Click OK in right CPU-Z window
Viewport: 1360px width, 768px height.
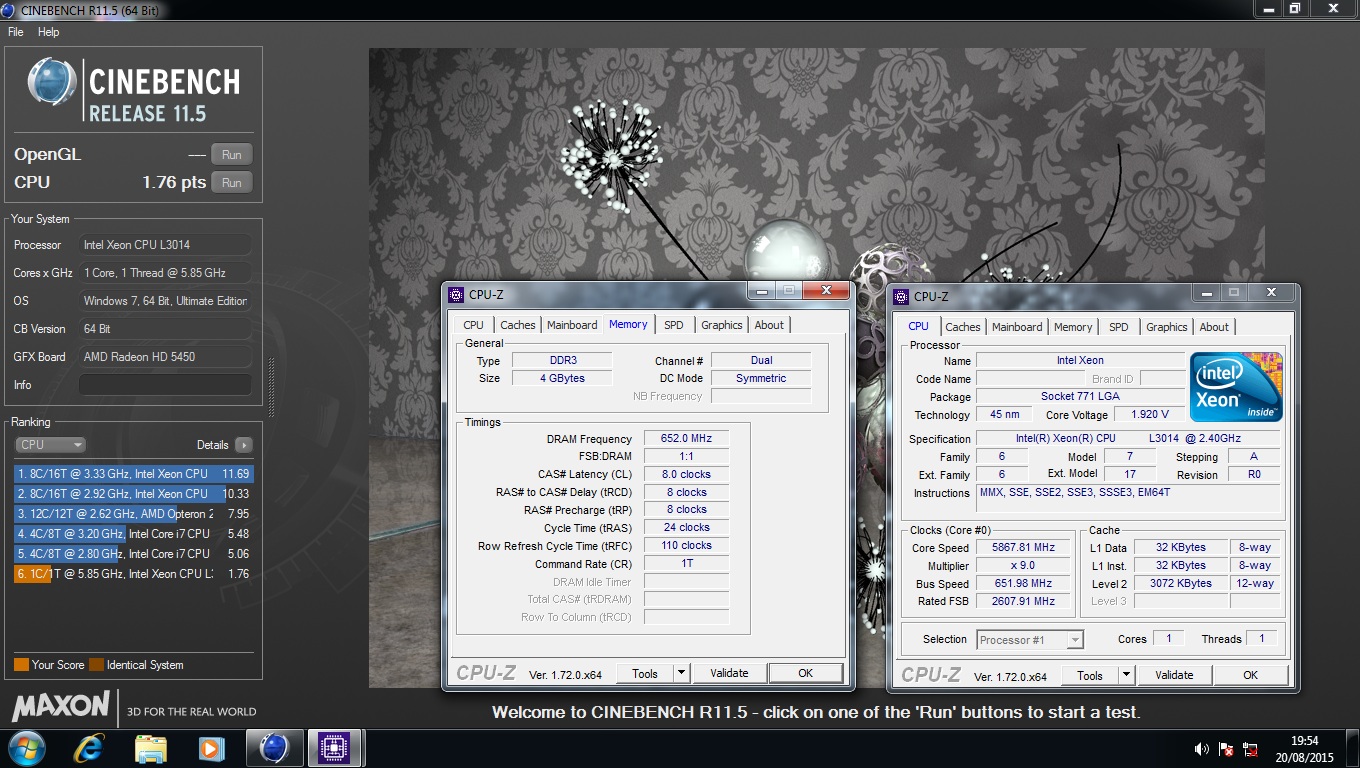1250,675
